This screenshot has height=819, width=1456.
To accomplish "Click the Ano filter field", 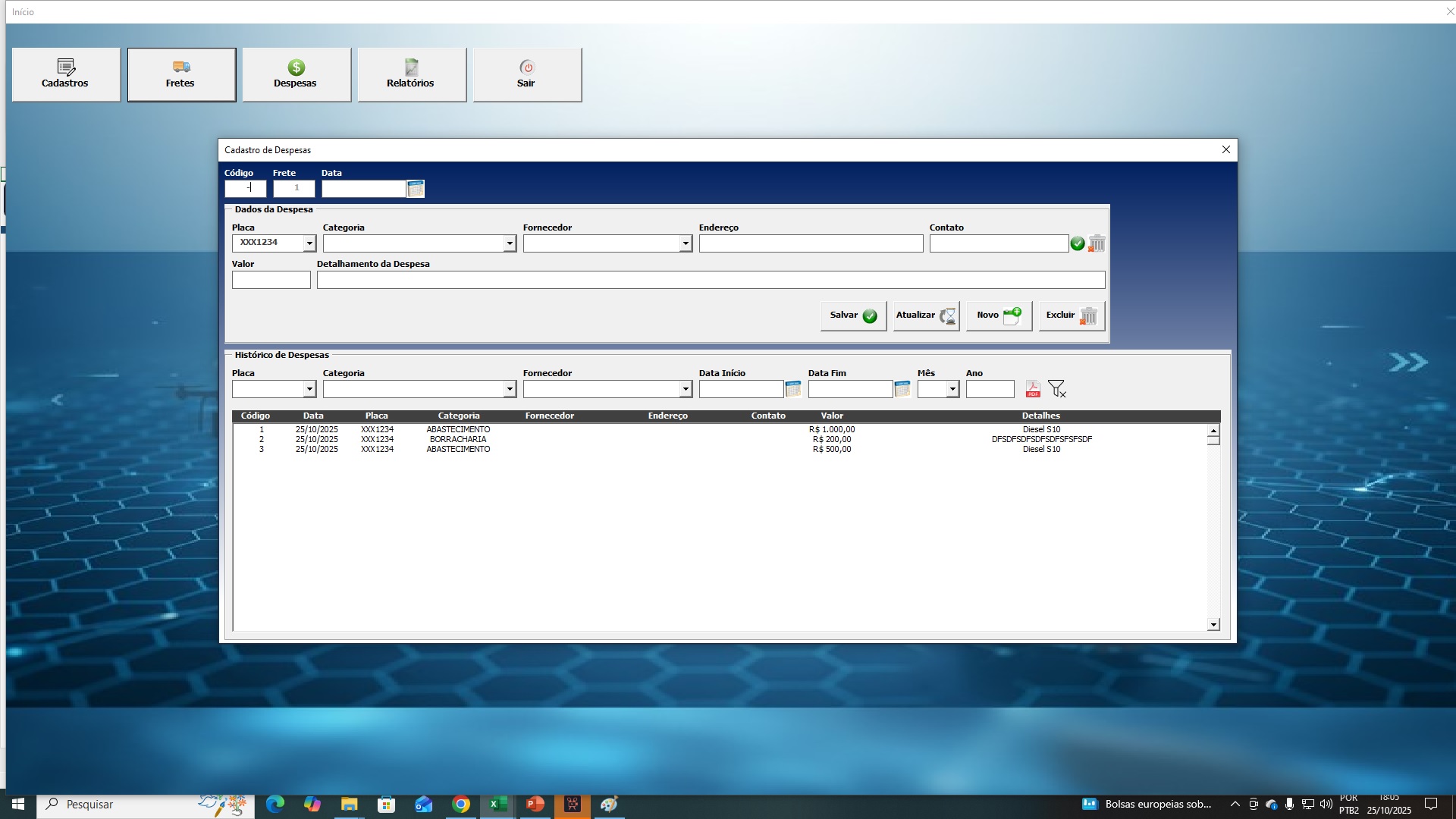I will (x=990, y=389).
